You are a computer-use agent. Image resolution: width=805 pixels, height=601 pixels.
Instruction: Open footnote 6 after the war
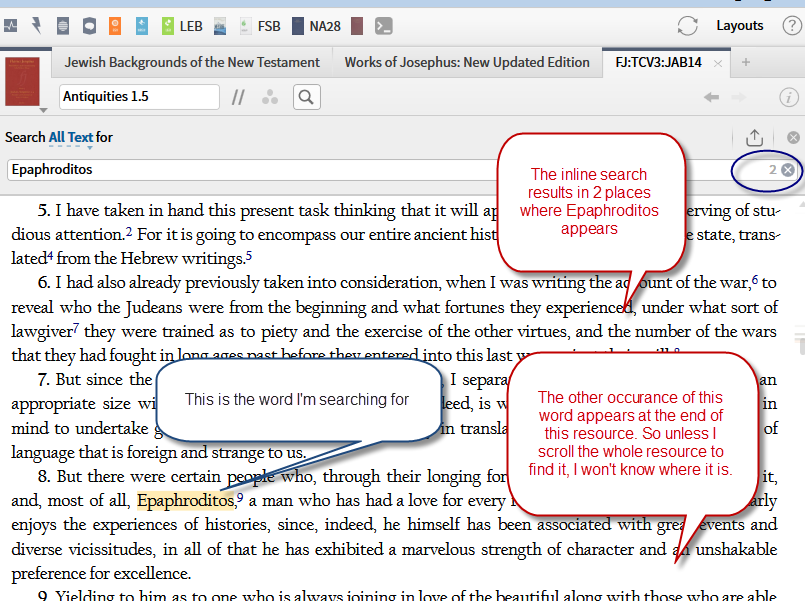tap(755, 280)
